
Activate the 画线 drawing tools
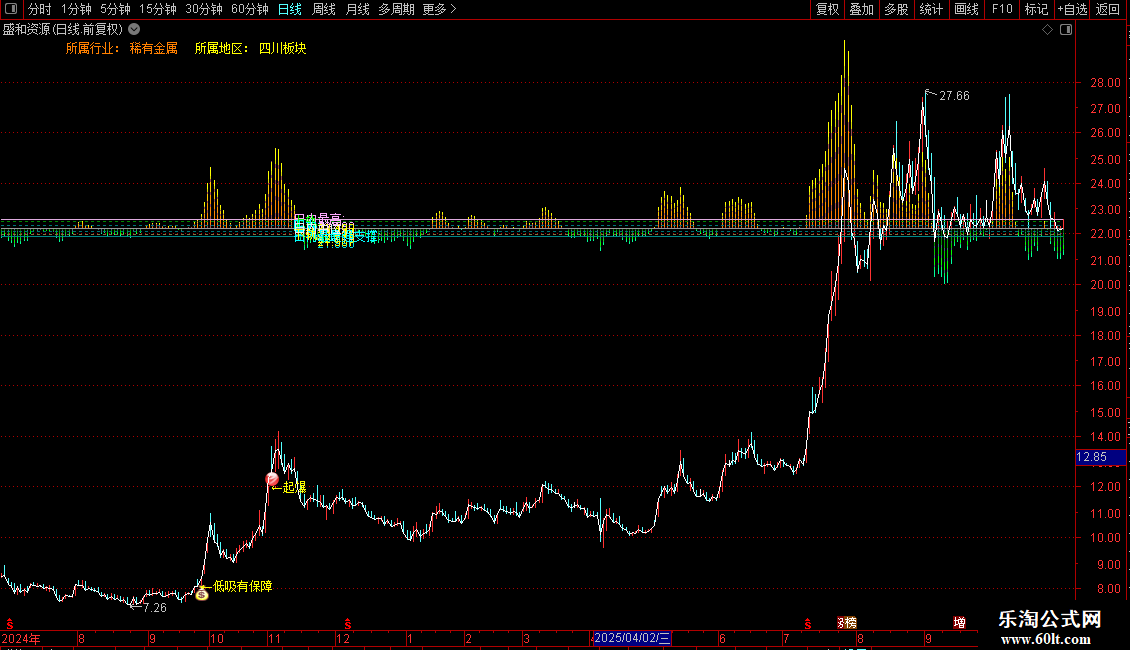coord(966,9)
